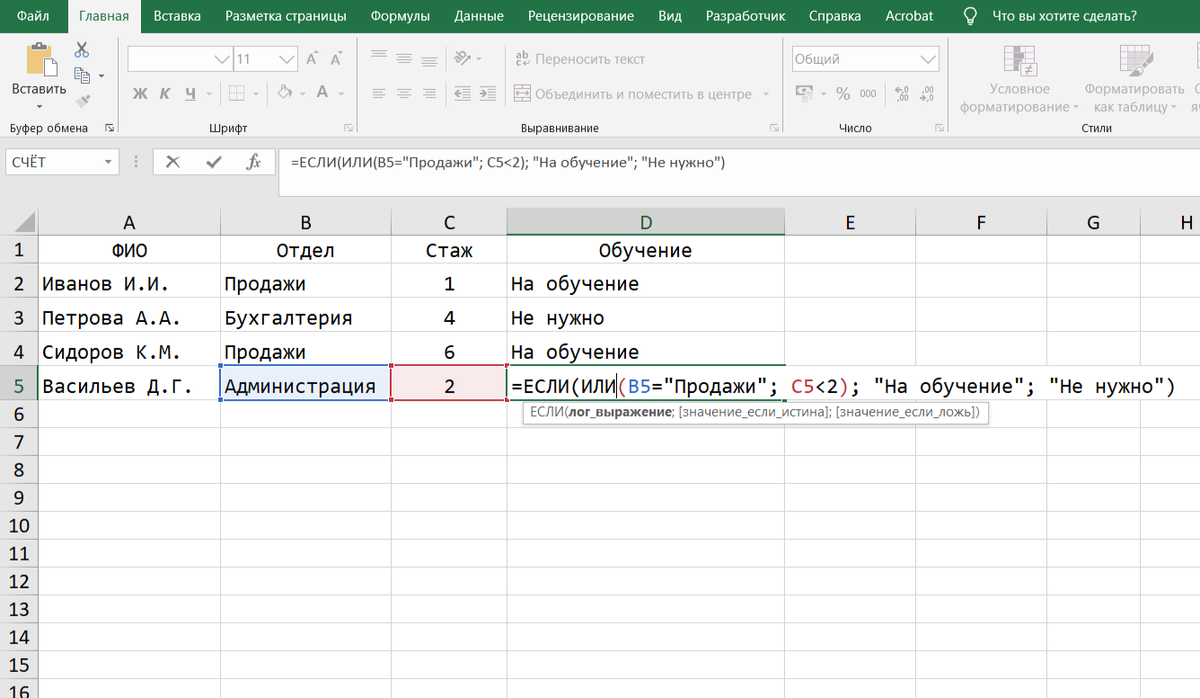Click the insert function fx icon
1200x698 pixels.
[254, 162]
